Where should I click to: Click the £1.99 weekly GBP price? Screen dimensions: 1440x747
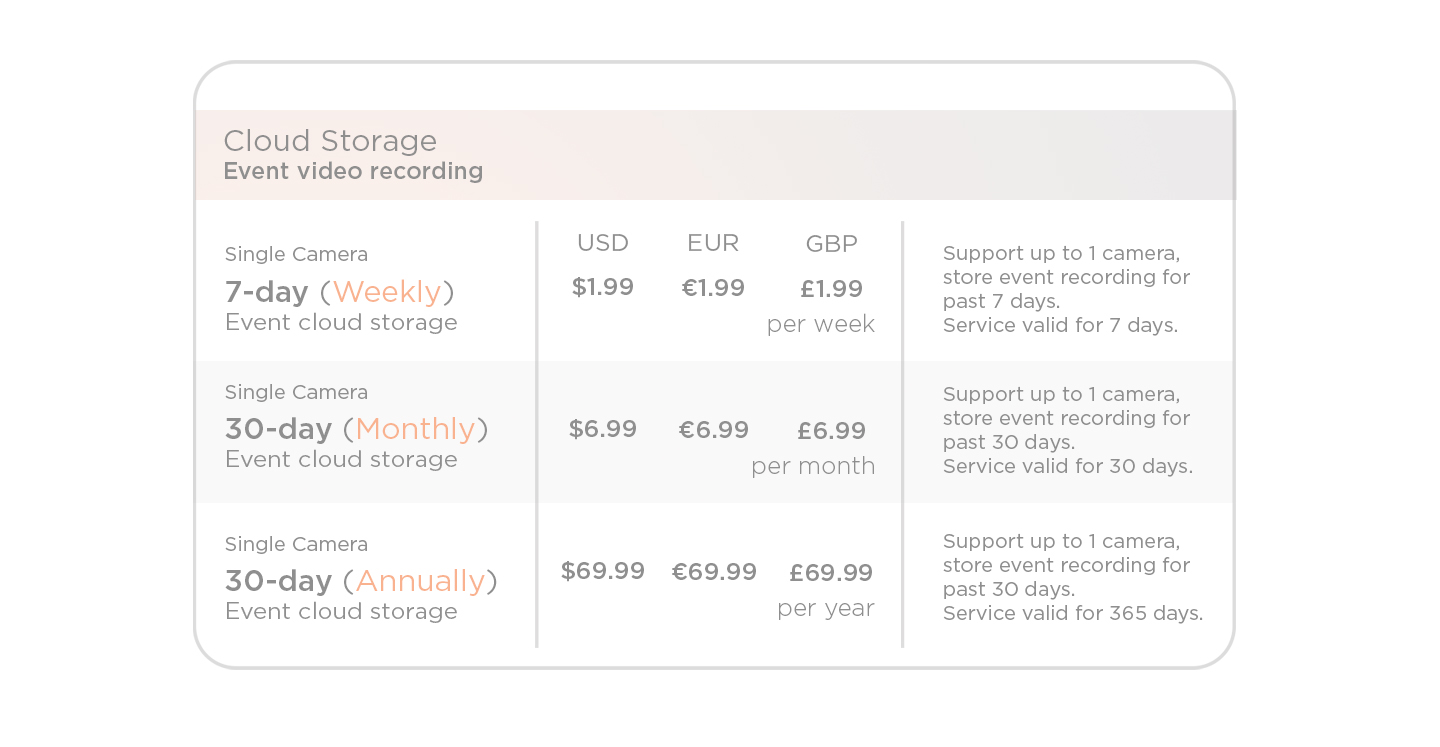(x=831, y=289)
